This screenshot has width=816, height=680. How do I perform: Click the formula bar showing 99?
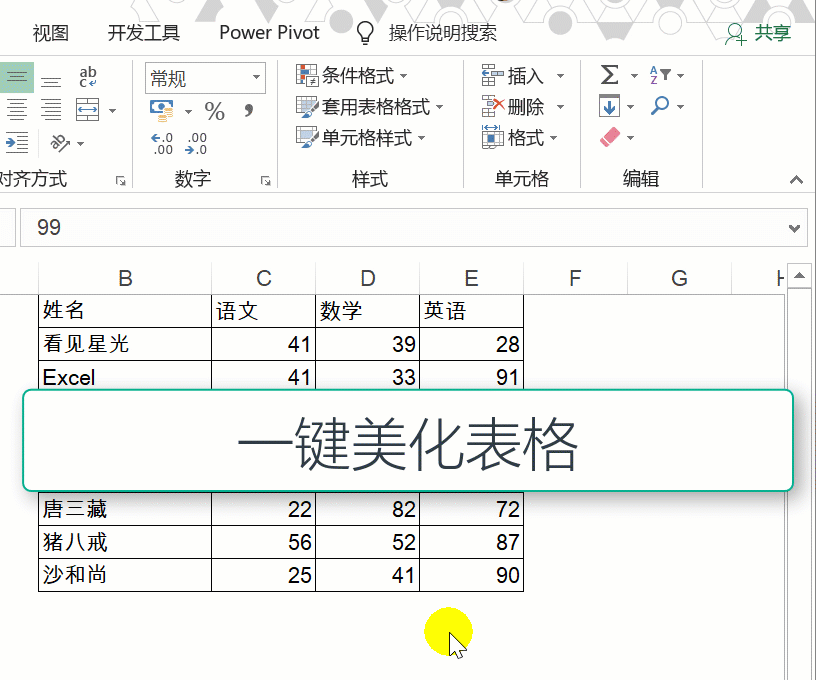pyautogui.click(x=400, y=227)
